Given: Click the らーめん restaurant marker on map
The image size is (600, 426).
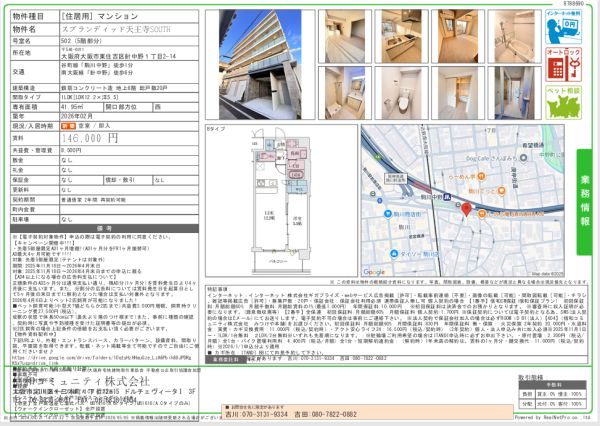Looking at the screenshot, I should (x=482, y=176).
